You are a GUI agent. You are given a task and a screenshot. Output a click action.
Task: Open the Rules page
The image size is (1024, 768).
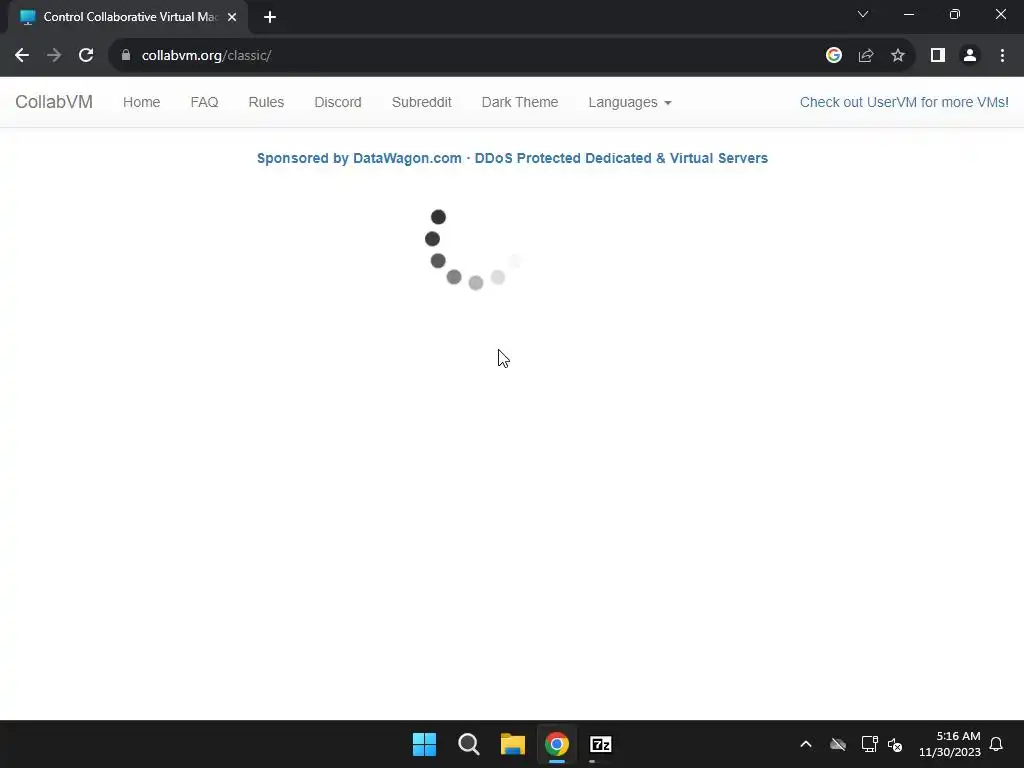click(x=266, y=102)
